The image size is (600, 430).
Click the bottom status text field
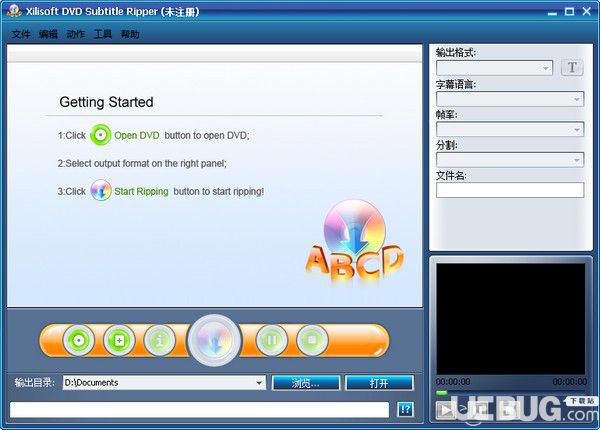tap(199, 410)
